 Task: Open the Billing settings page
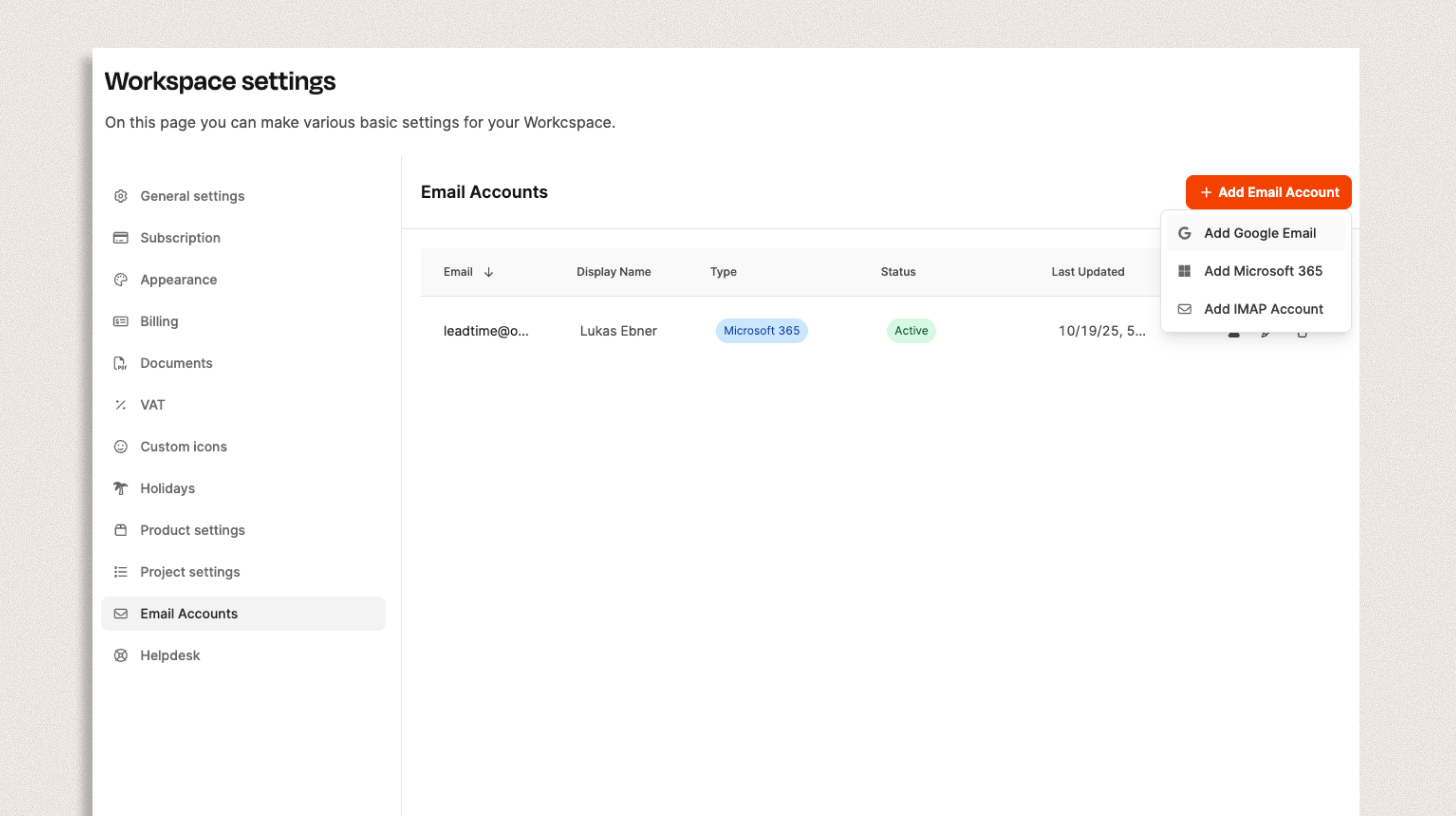(159, 322)
